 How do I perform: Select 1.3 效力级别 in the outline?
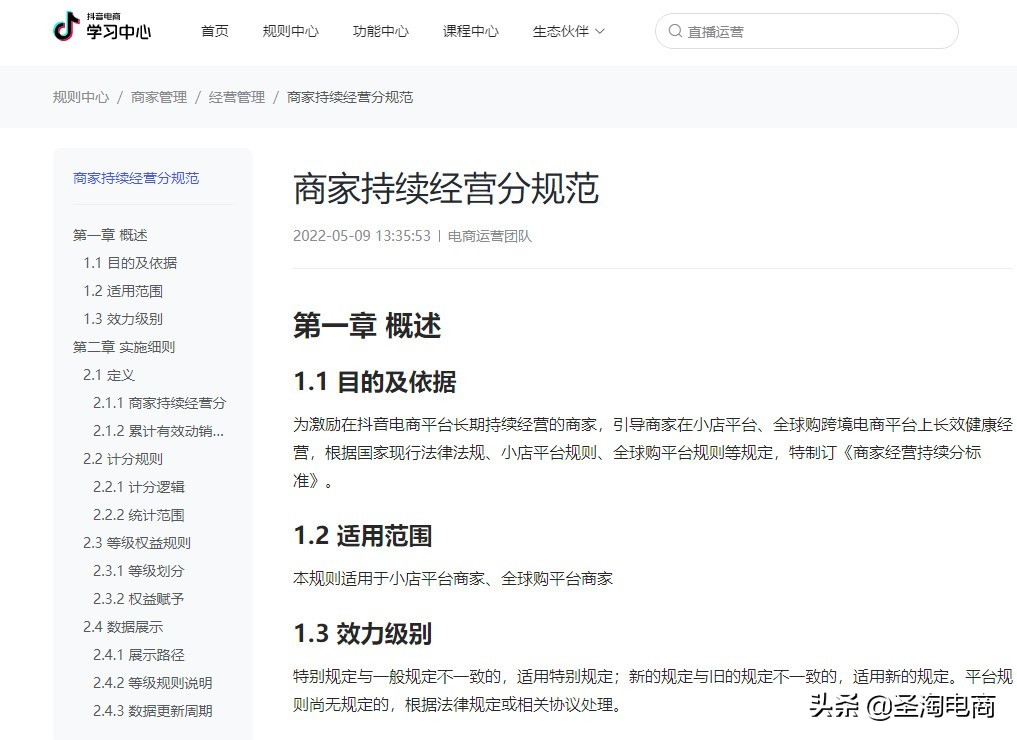pos(123,318)
